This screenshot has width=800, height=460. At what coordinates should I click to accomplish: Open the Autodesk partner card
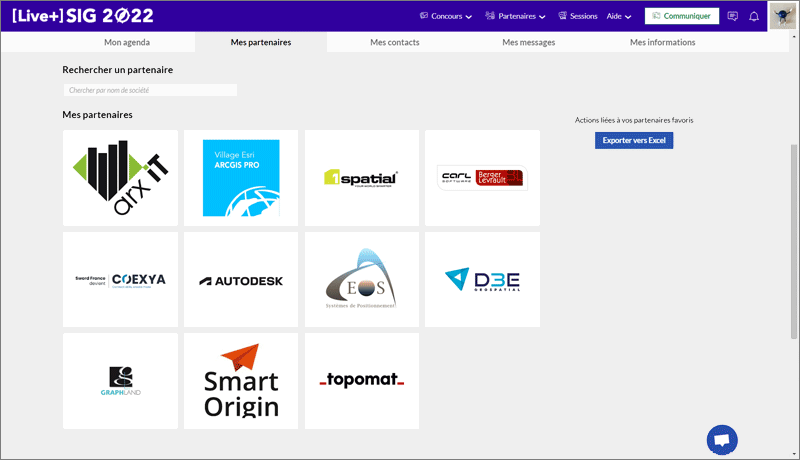coord(241,280)
